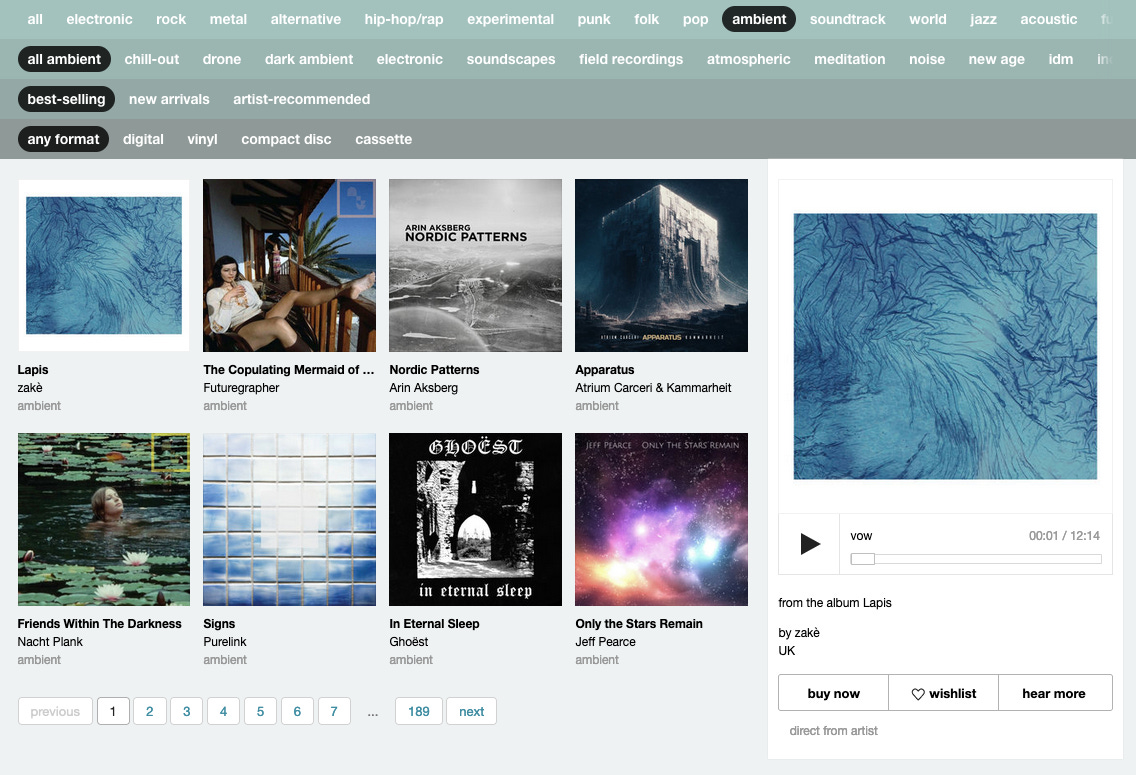Go to page 2
This screenshot has width=1136, height=775.
(x=149, y=711)
